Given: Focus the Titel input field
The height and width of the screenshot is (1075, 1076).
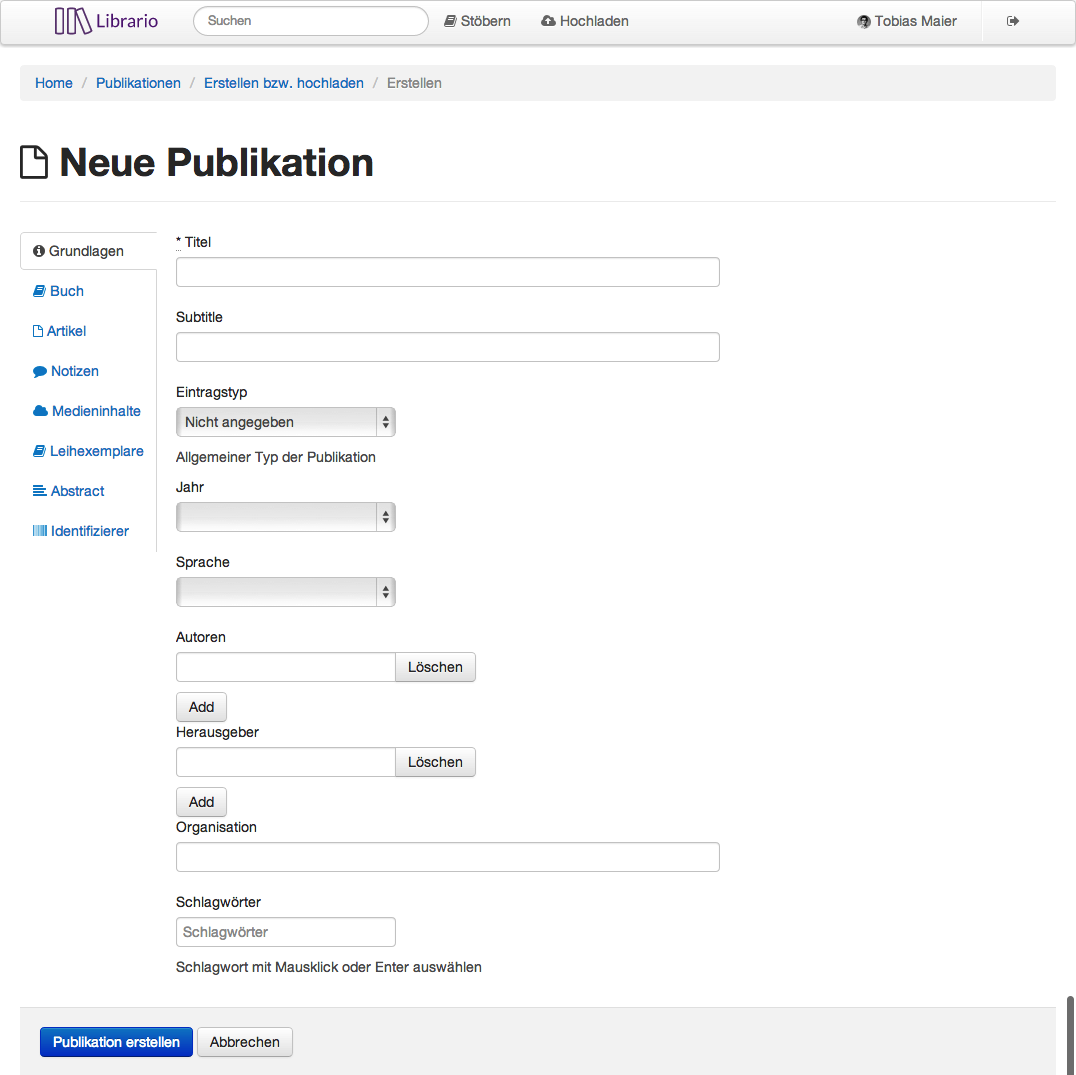Looking at the screenshot, I should 447,272.
